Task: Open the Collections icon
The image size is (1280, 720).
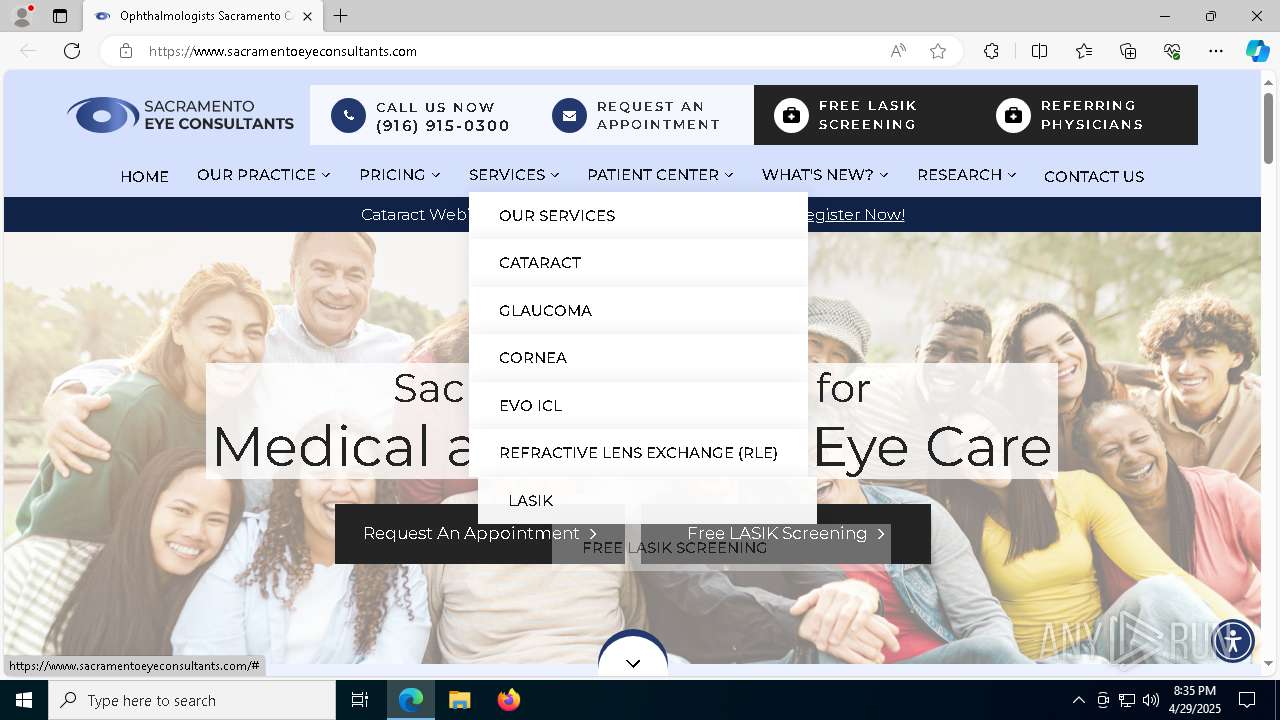Action: [x=1128, y=51]
